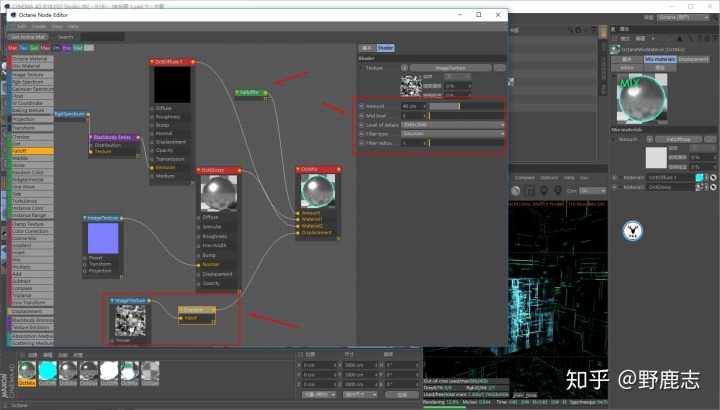Click first pin picker icon in Live Viewer
The height and width of the screenshot is (410, 720).
pyautogui.click(x=544, y=191)
